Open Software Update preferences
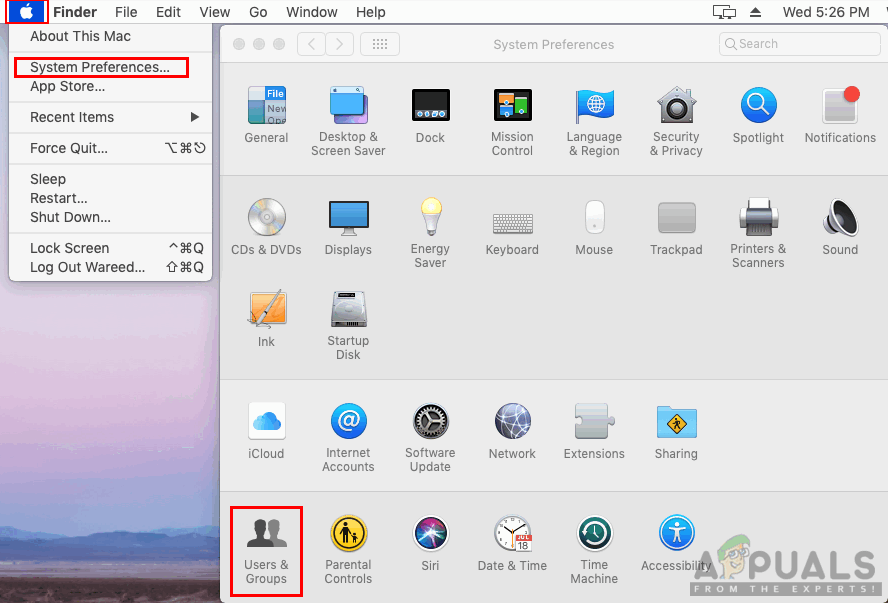This screenshot has width=888, height=603. [x=430, y=437]
